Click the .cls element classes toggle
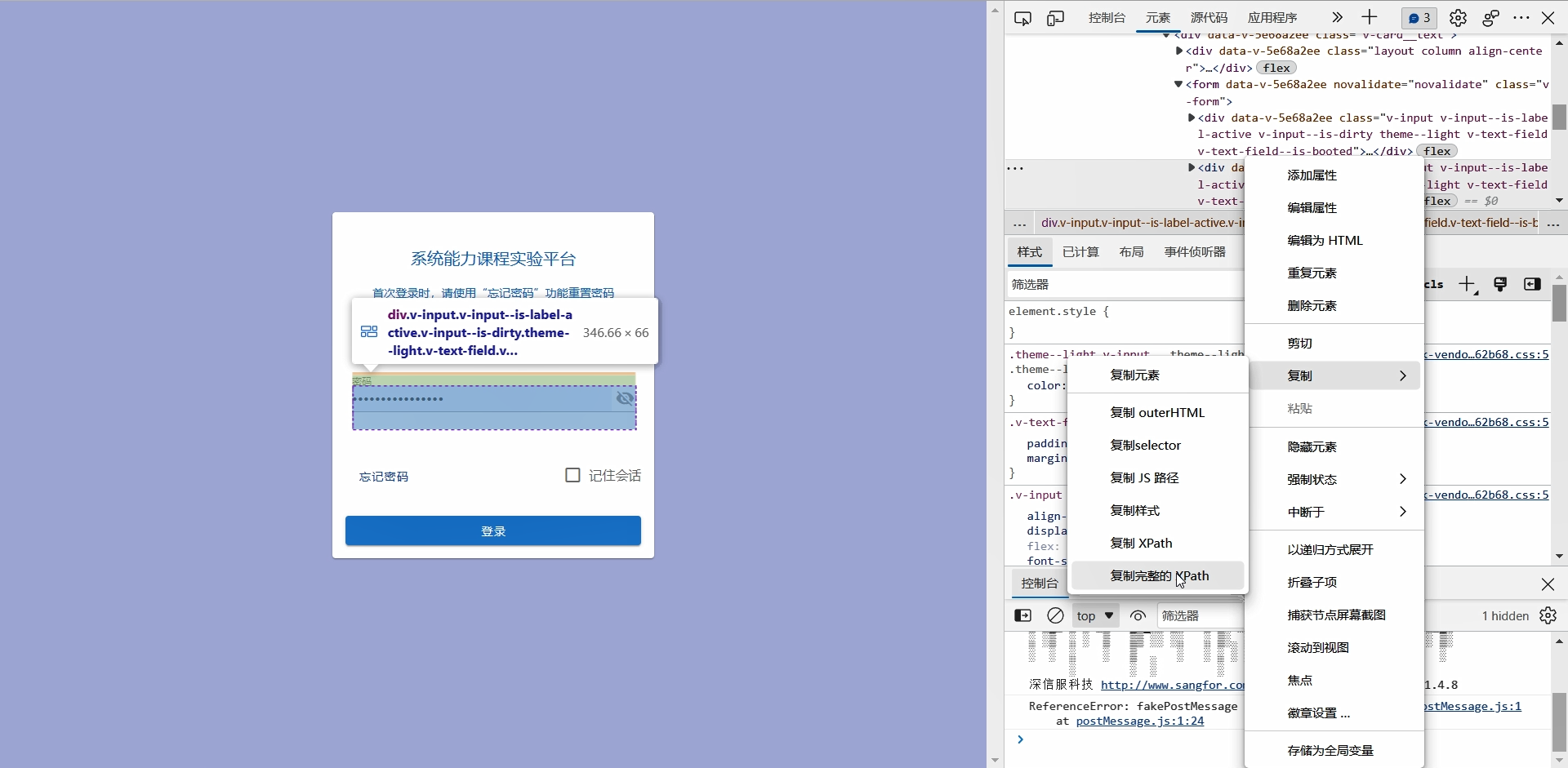This screenshot has height=768, width=1568. (1434, 284)
